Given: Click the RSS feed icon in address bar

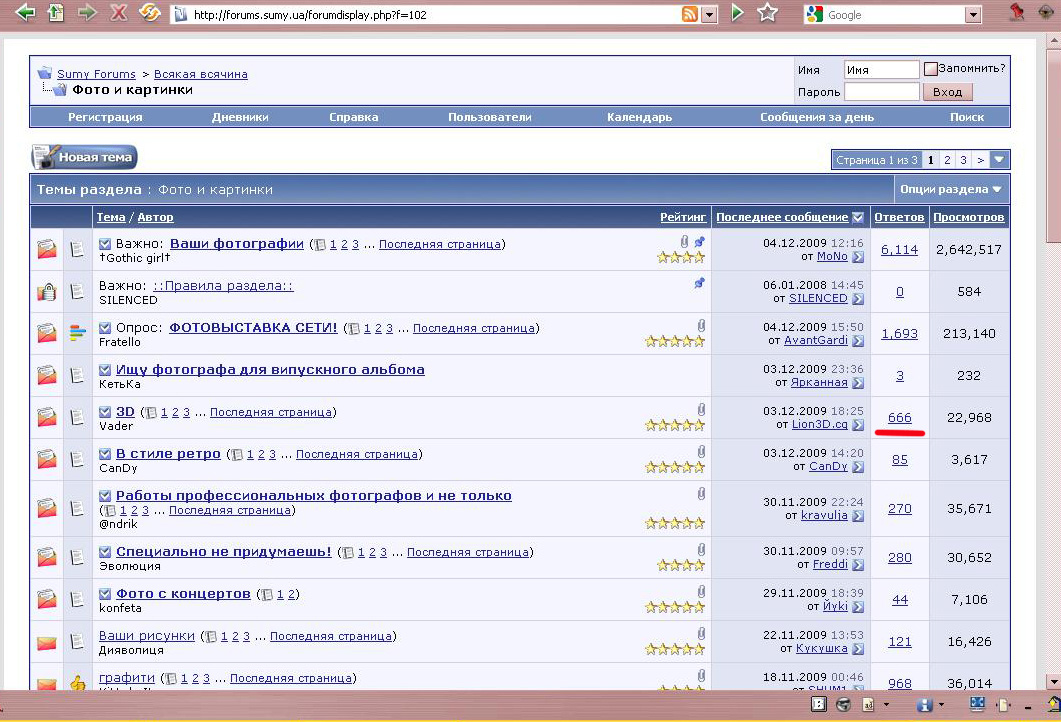Looking at the screenshot, I should 689,14.
